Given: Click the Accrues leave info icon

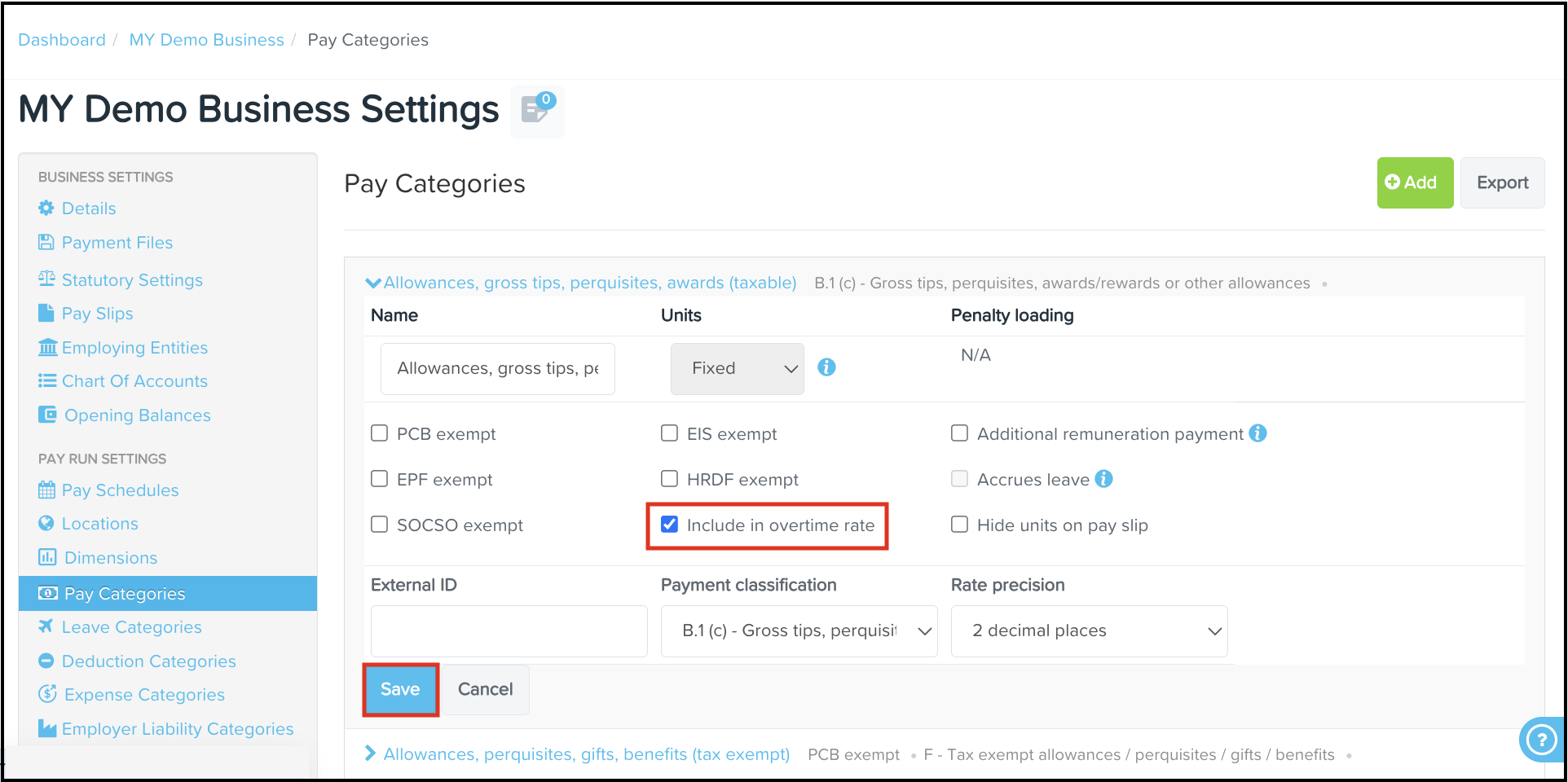Looking at the screenshot, I should tap(1103, 479).
